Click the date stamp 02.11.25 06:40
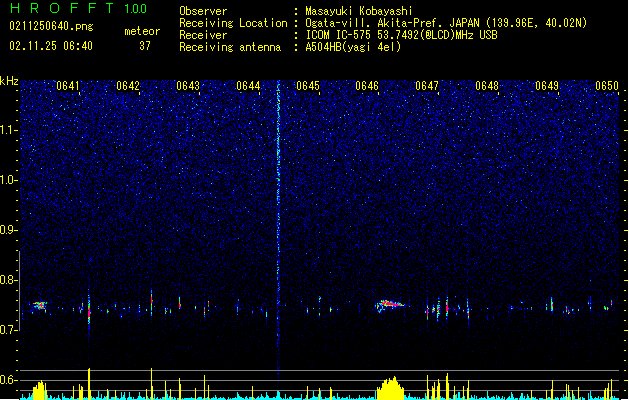This screenshot has height=400, width=629. (51, 46)
